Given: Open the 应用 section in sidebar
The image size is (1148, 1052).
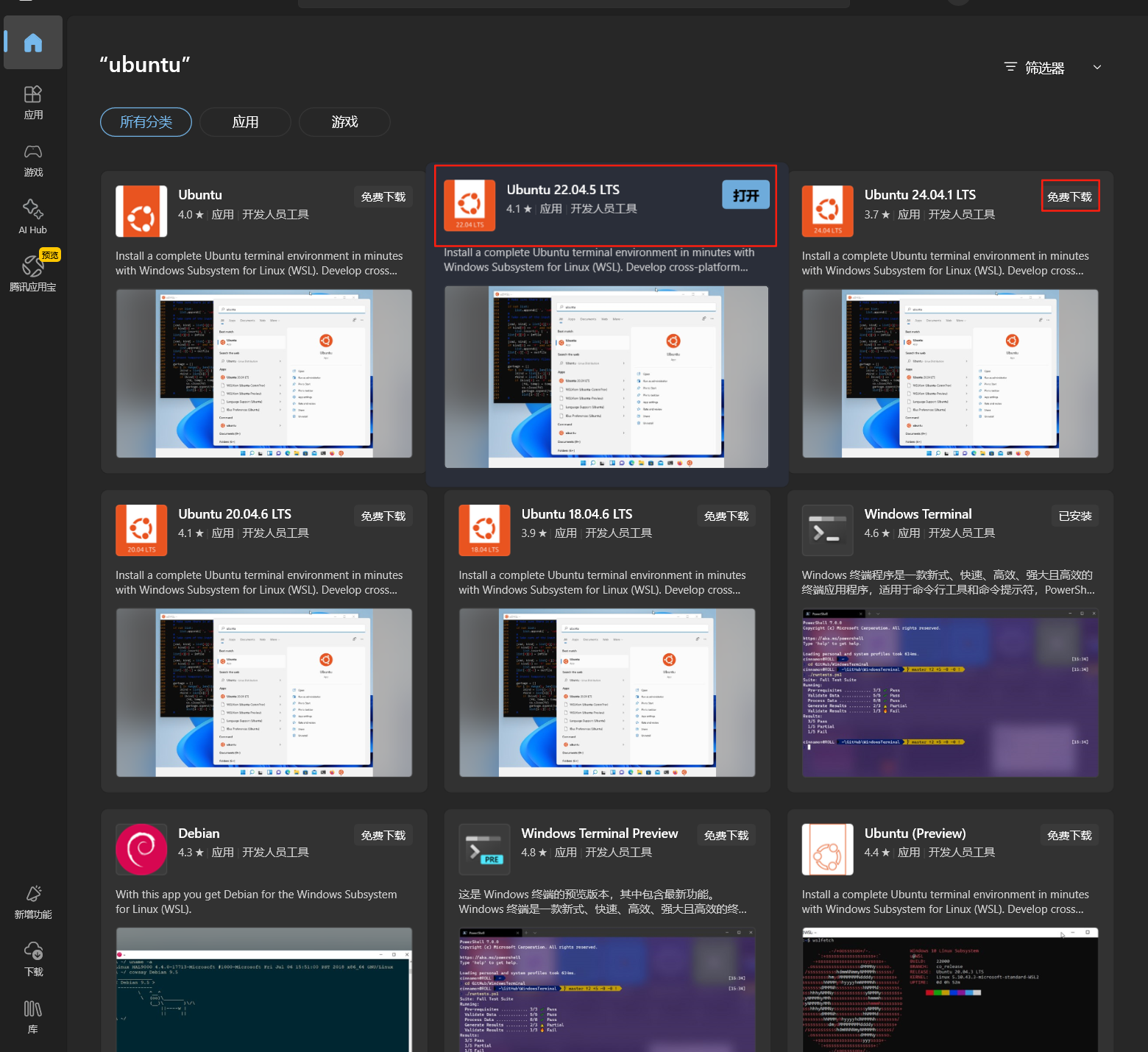Looking at the screenshot, I should 33,102.
